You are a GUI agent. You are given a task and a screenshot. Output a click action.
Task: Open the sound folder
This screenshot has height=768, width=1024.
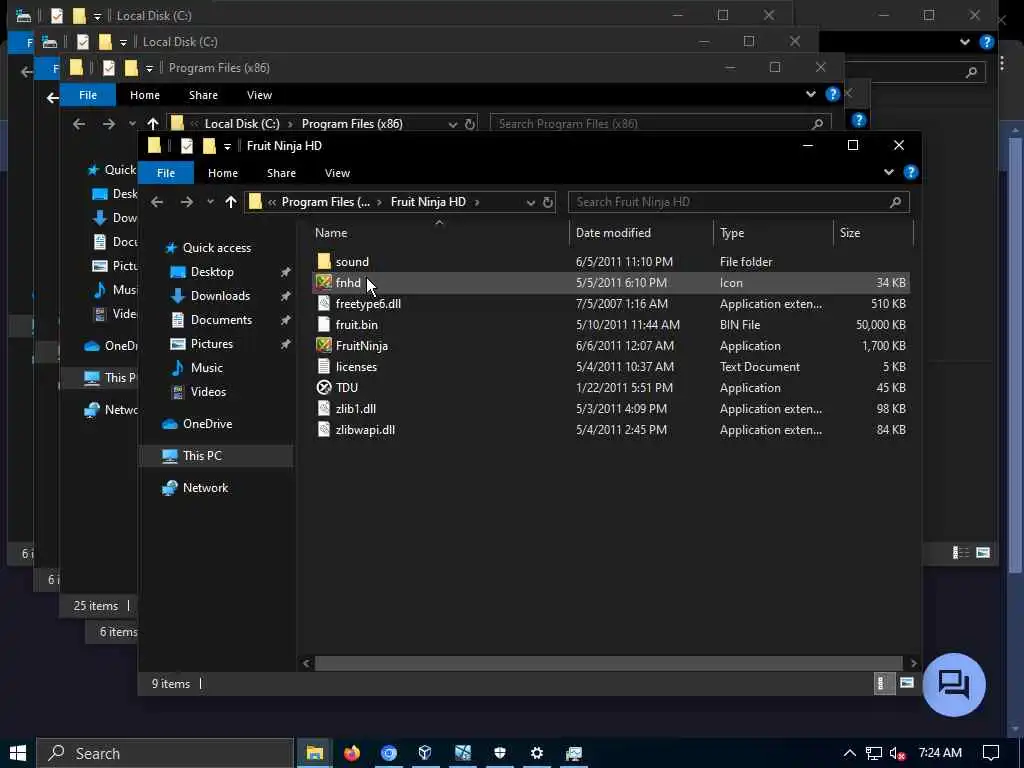[x=352, y=262]
